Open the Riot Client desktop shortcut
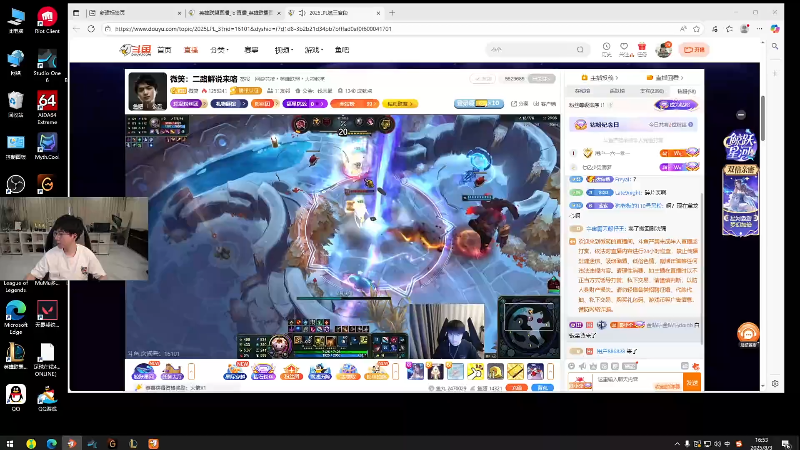The height and width of the screenshot is (450, 800). (x=47, y=20)
